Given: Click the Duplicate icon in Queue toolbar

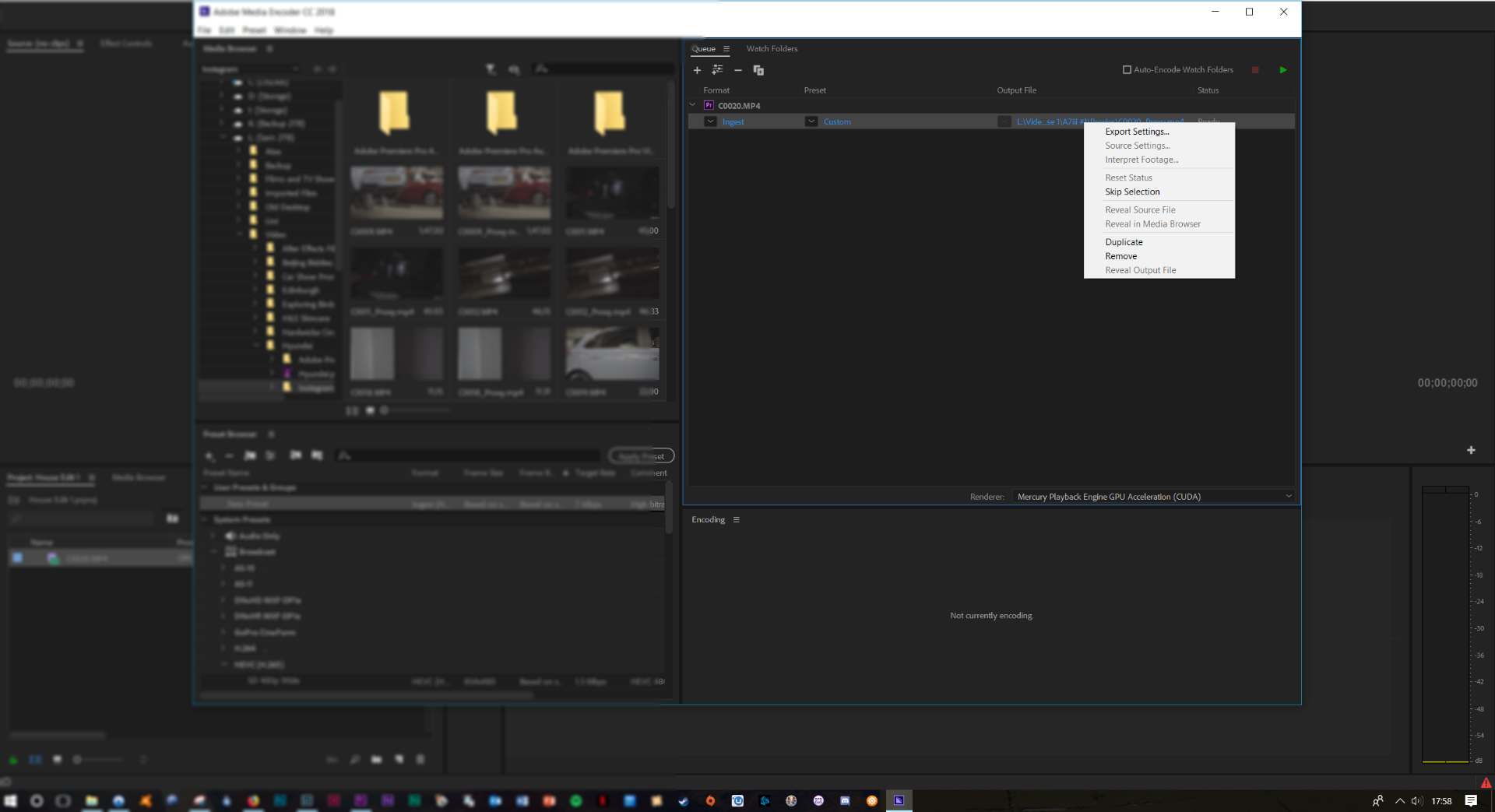Looking at the screenshot, I should [x=758, y=70].
